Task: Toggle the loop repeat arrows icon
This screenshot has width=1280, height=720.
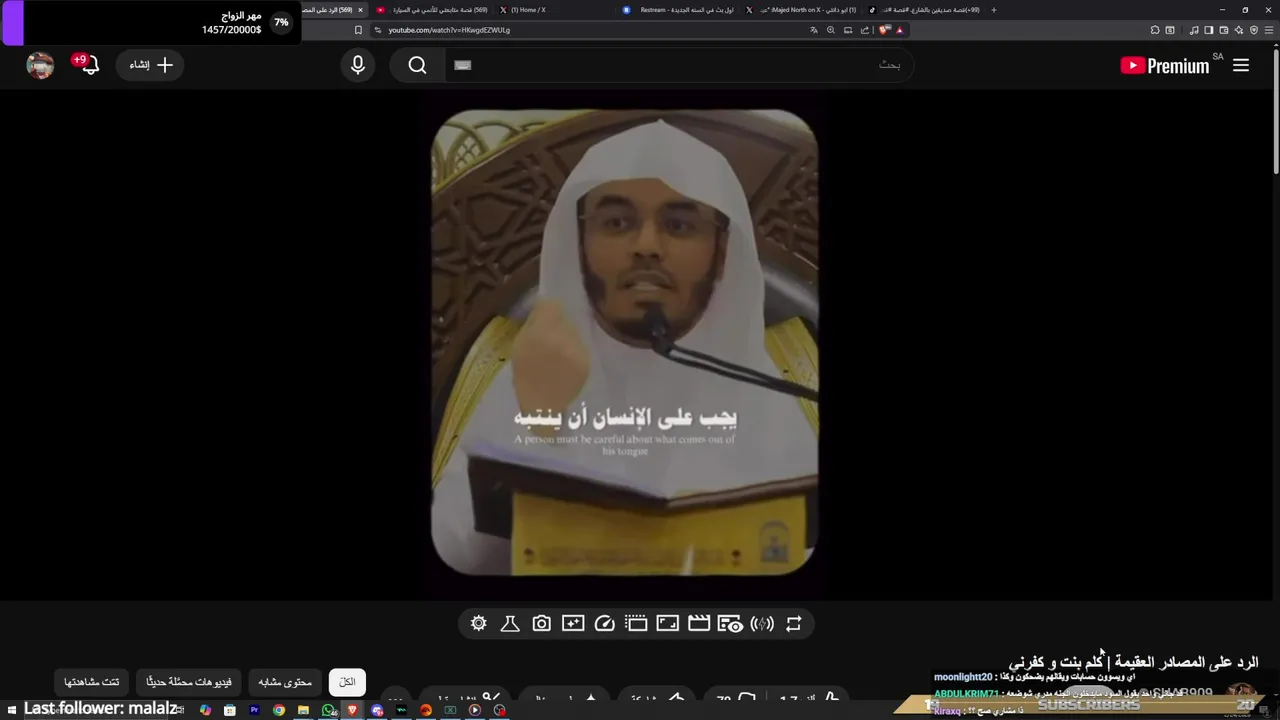Action: click(x=794, y=624)
